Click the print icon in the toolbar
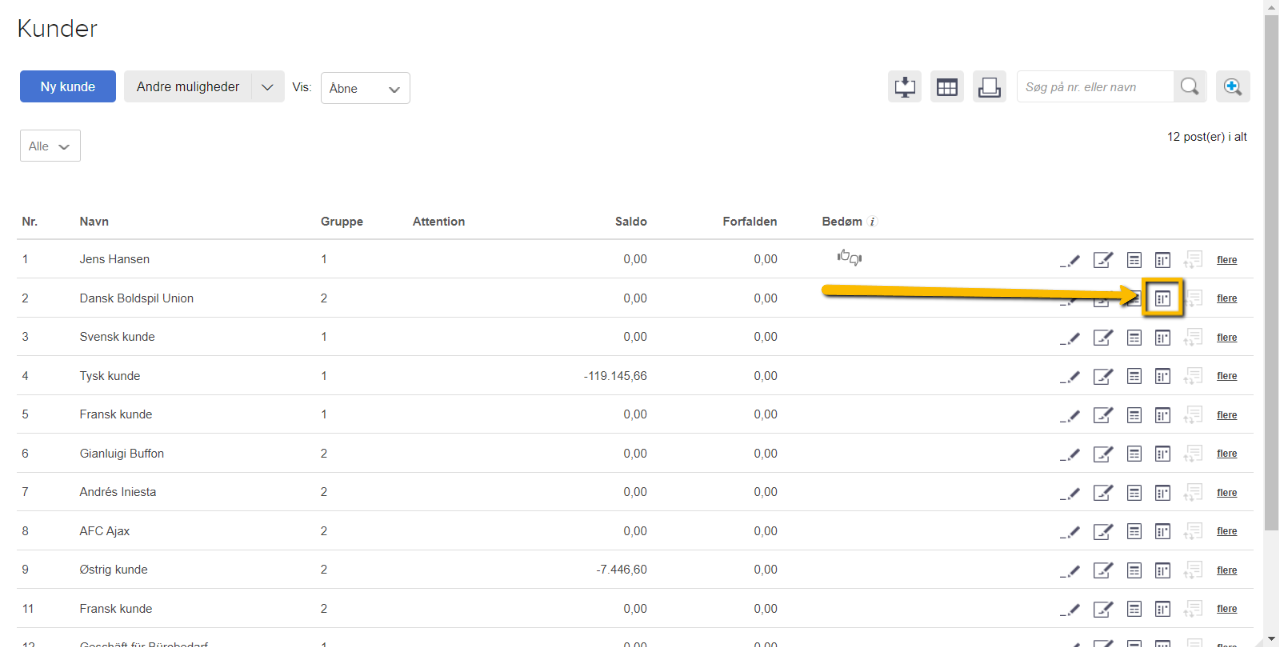Screen dimensions: 1279x647 (989, 87)
